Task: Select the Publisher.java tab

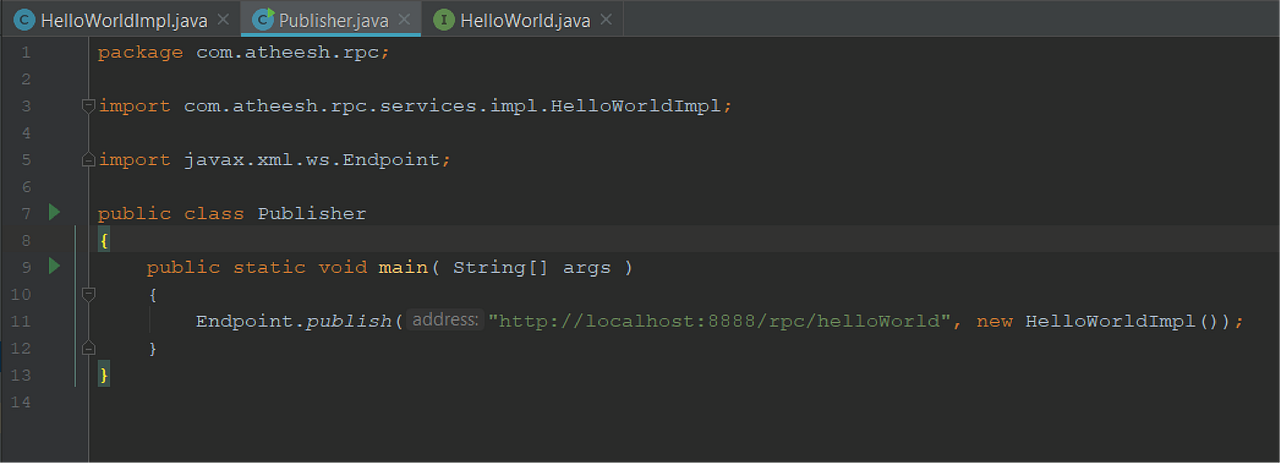Action: coord(331,20)
